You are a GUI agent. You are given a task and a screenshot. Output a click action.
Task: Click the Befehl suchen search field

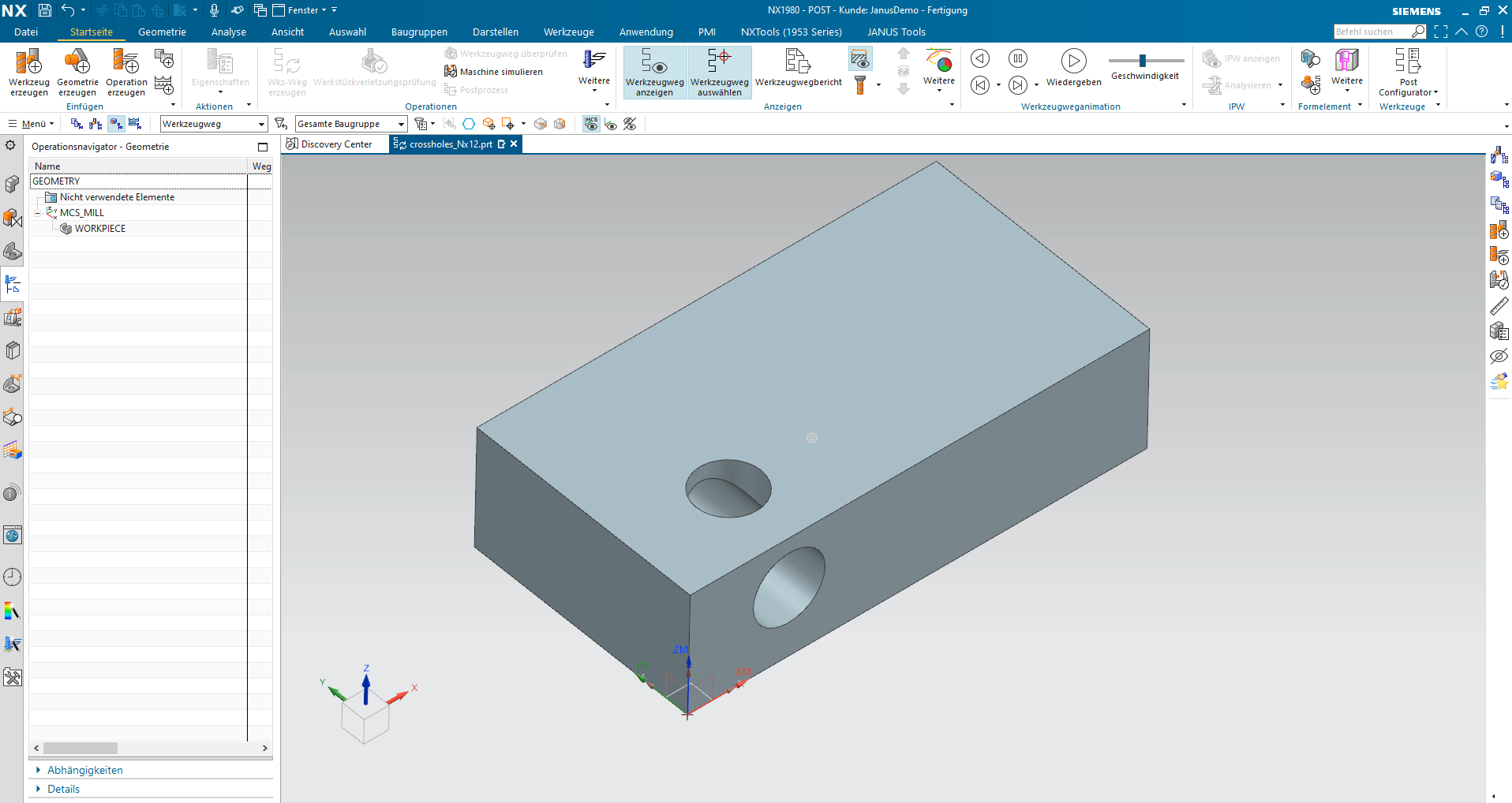pos(1379,32)
